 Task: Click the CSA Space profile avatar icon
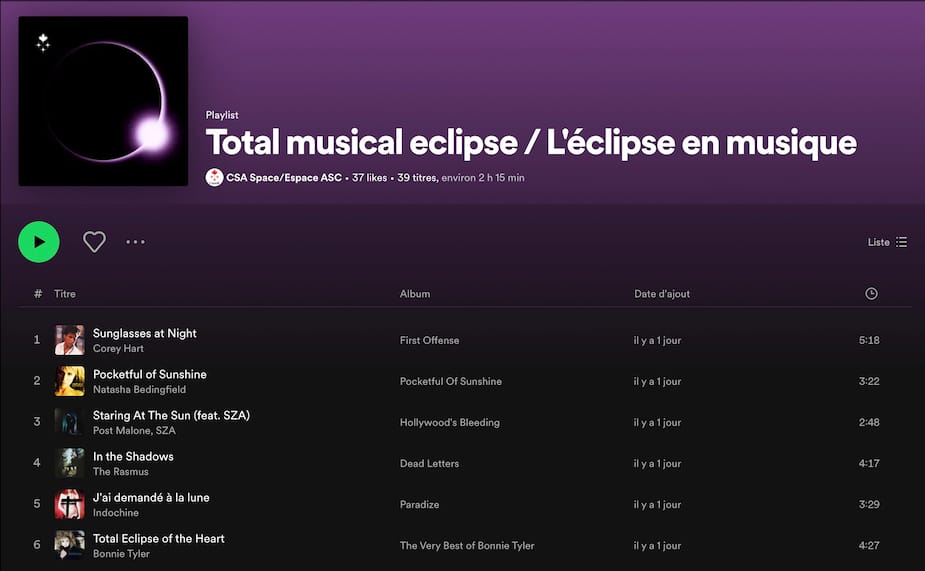pos(214,177)
